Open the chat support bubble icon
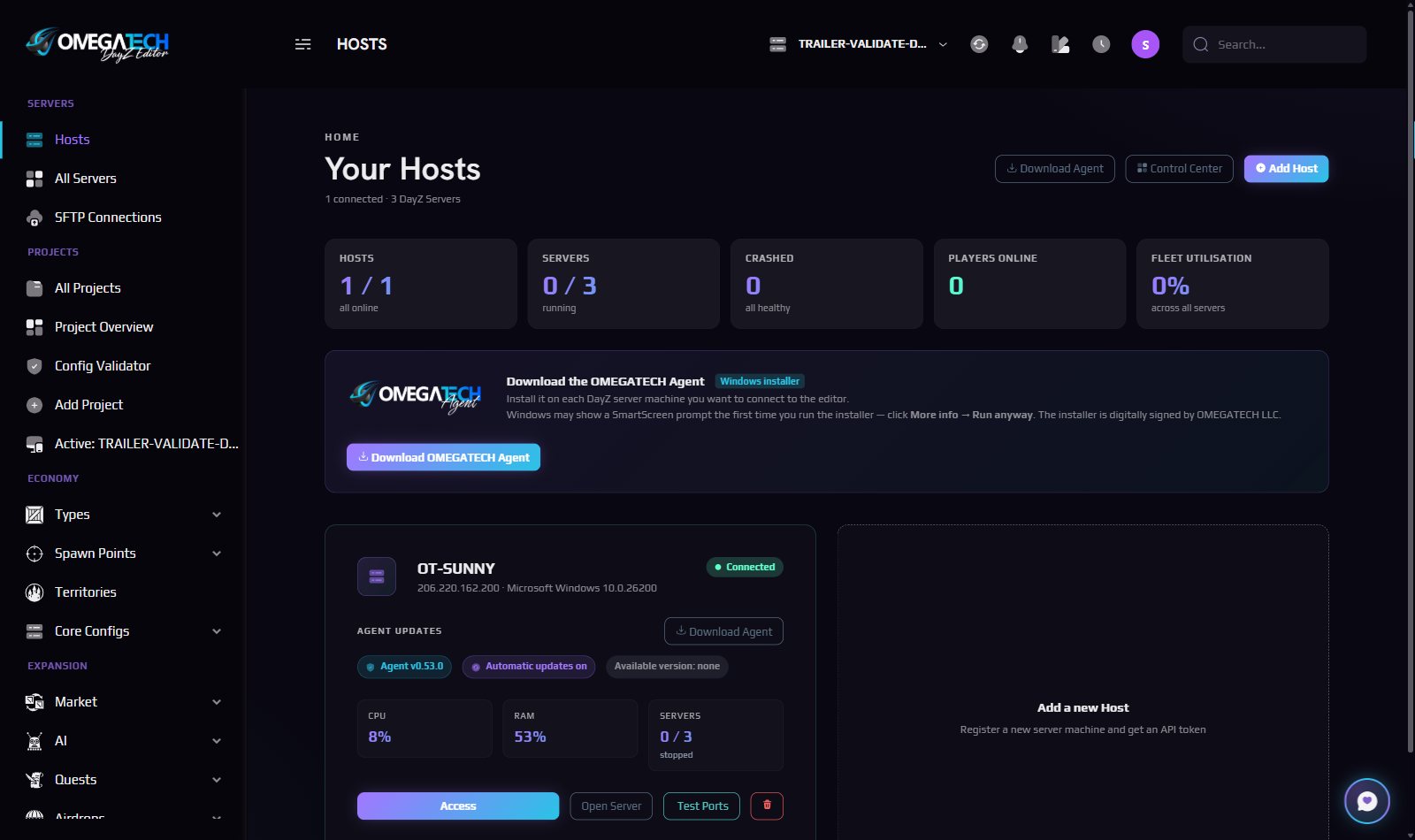 1367,801
